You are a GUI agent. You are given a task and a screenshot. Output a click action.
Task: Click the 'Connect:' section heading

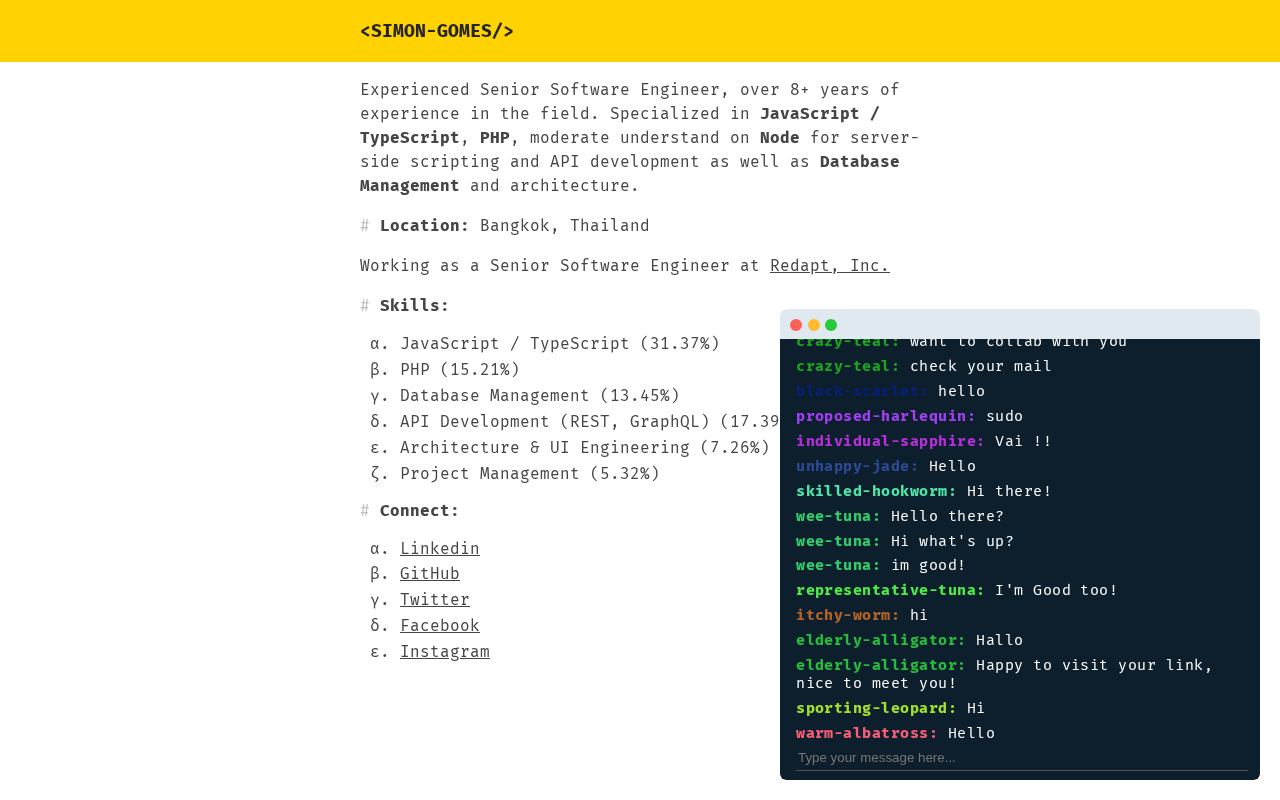pyautogui.click(x=420, y=511)
